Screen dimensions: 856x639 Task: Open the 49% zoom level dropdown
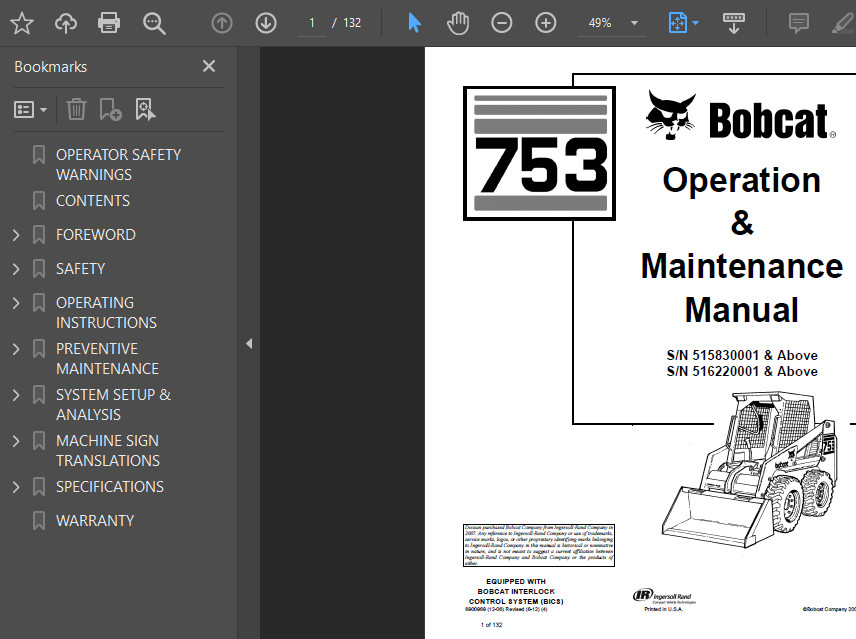point(634,23)
